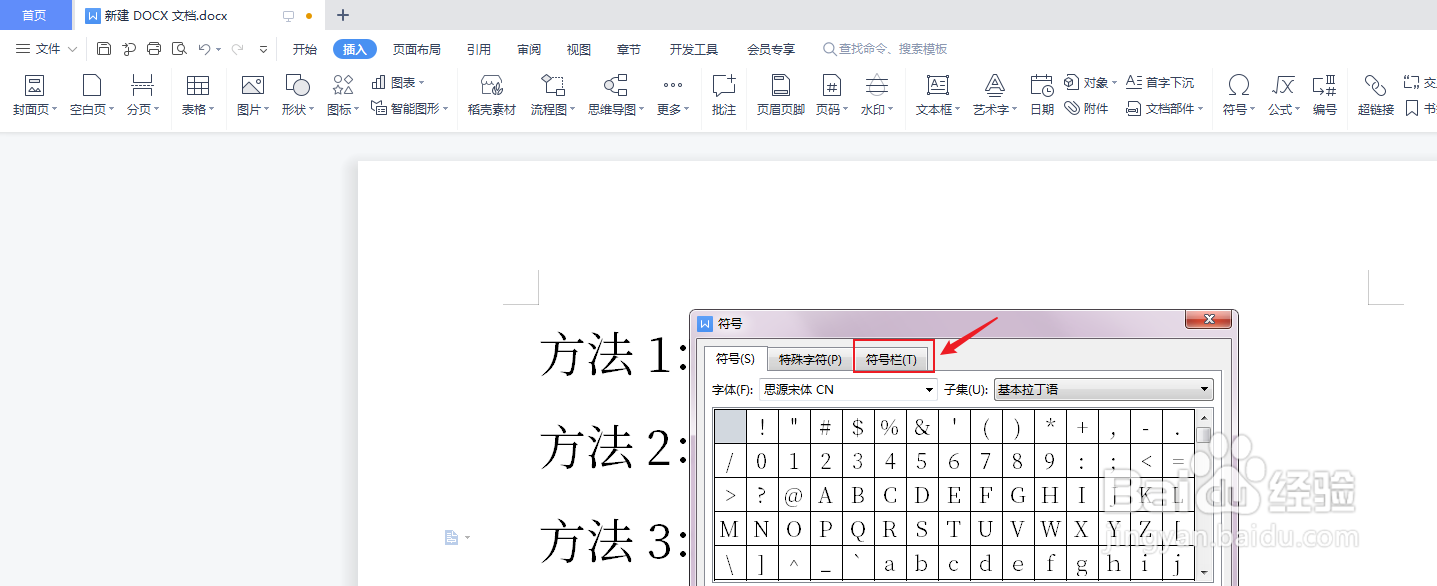Switch to the 特殊字符 tab in Symbol dialog
The image size is (1437, 586).
click(810, 358)
